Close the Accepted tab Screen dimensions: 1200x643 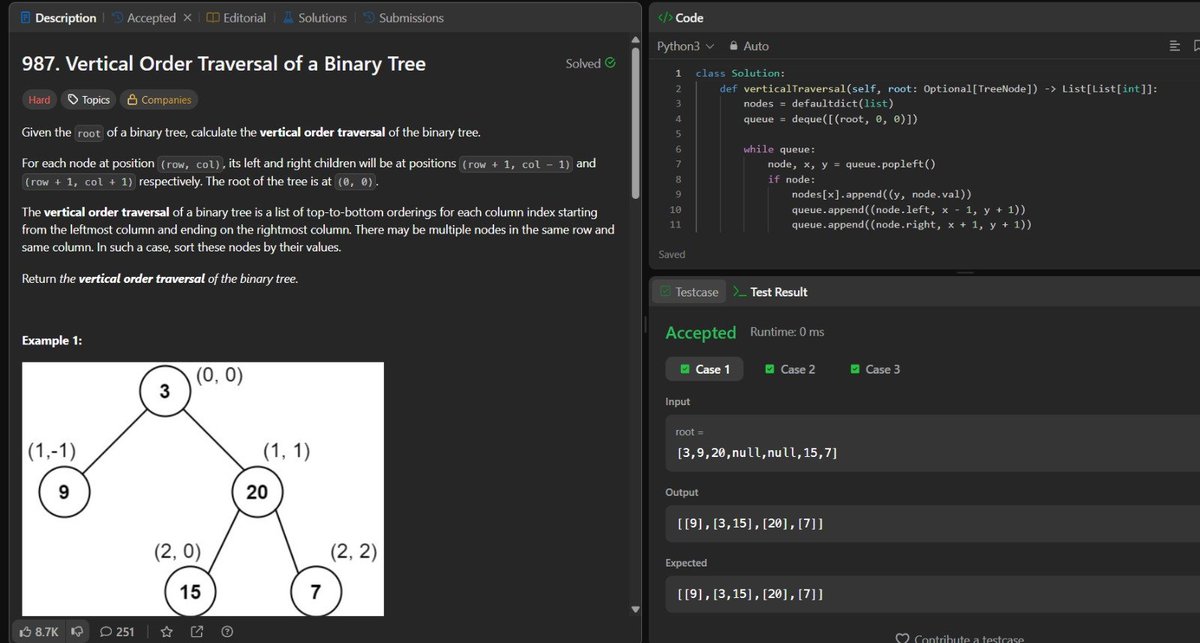click(x=187, y=18)
